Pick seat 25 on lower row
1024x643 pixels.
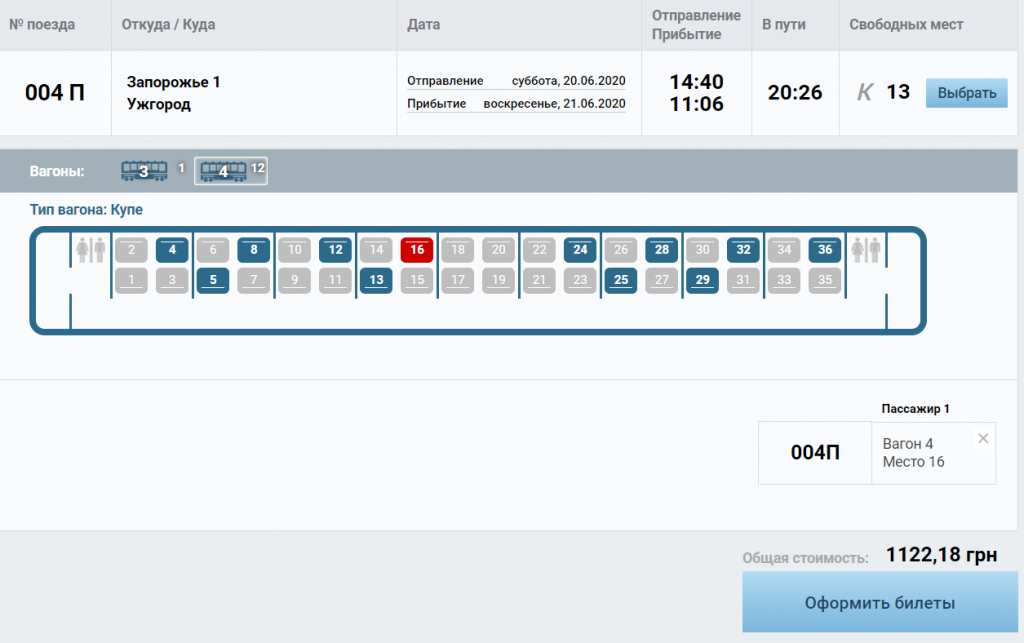[621, 280]
